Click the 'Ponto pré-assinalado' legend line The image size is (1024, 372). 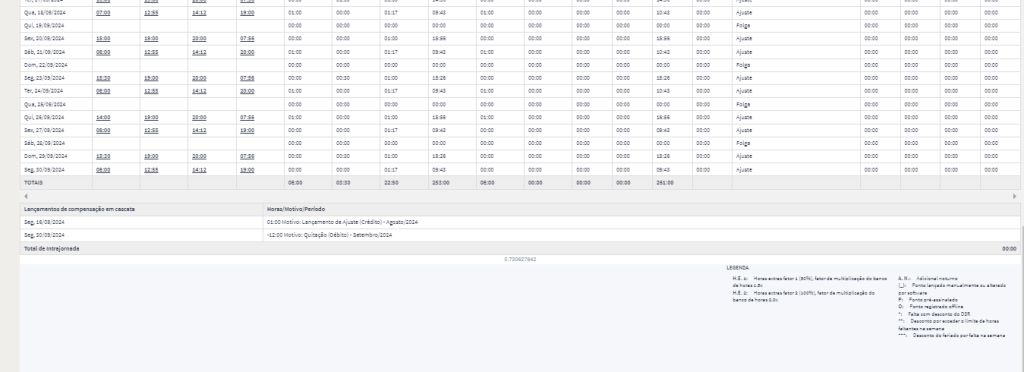click(928, 300)
